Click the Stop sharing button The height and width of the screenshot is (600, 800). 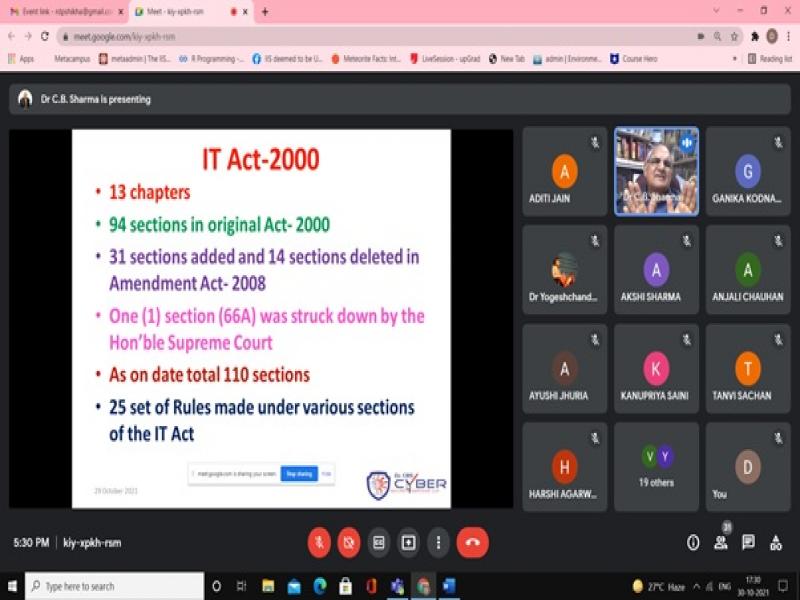point(298,474)
